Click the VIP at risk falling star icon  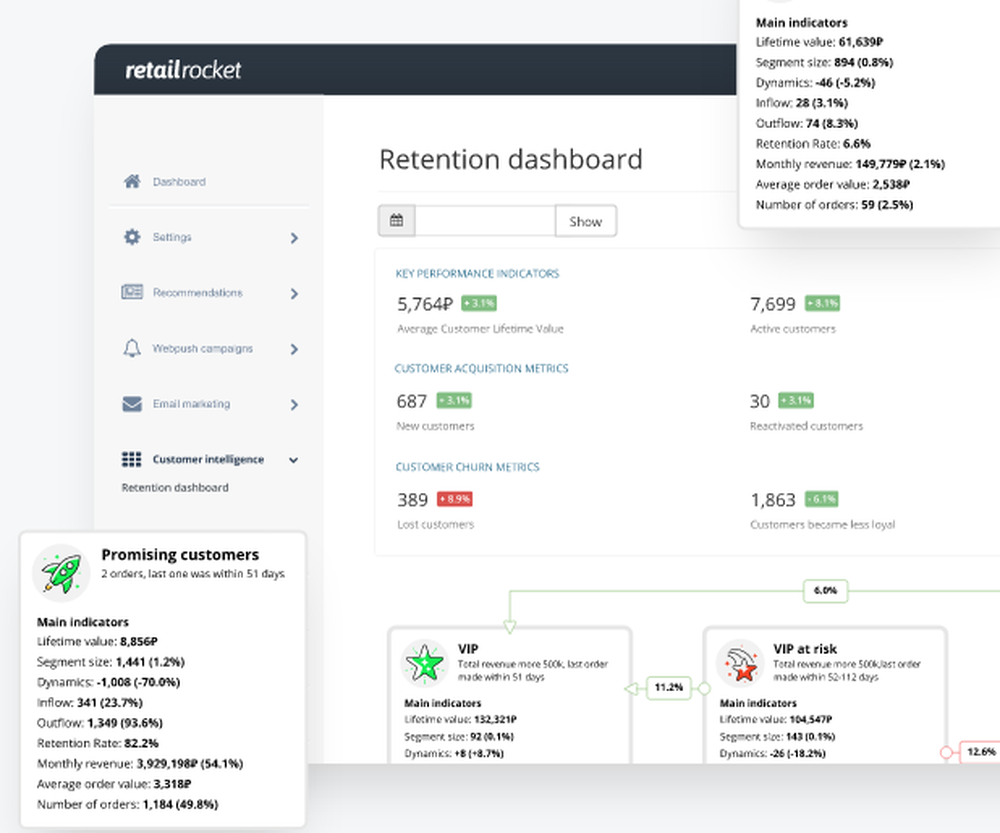click(x=741, y=661)
